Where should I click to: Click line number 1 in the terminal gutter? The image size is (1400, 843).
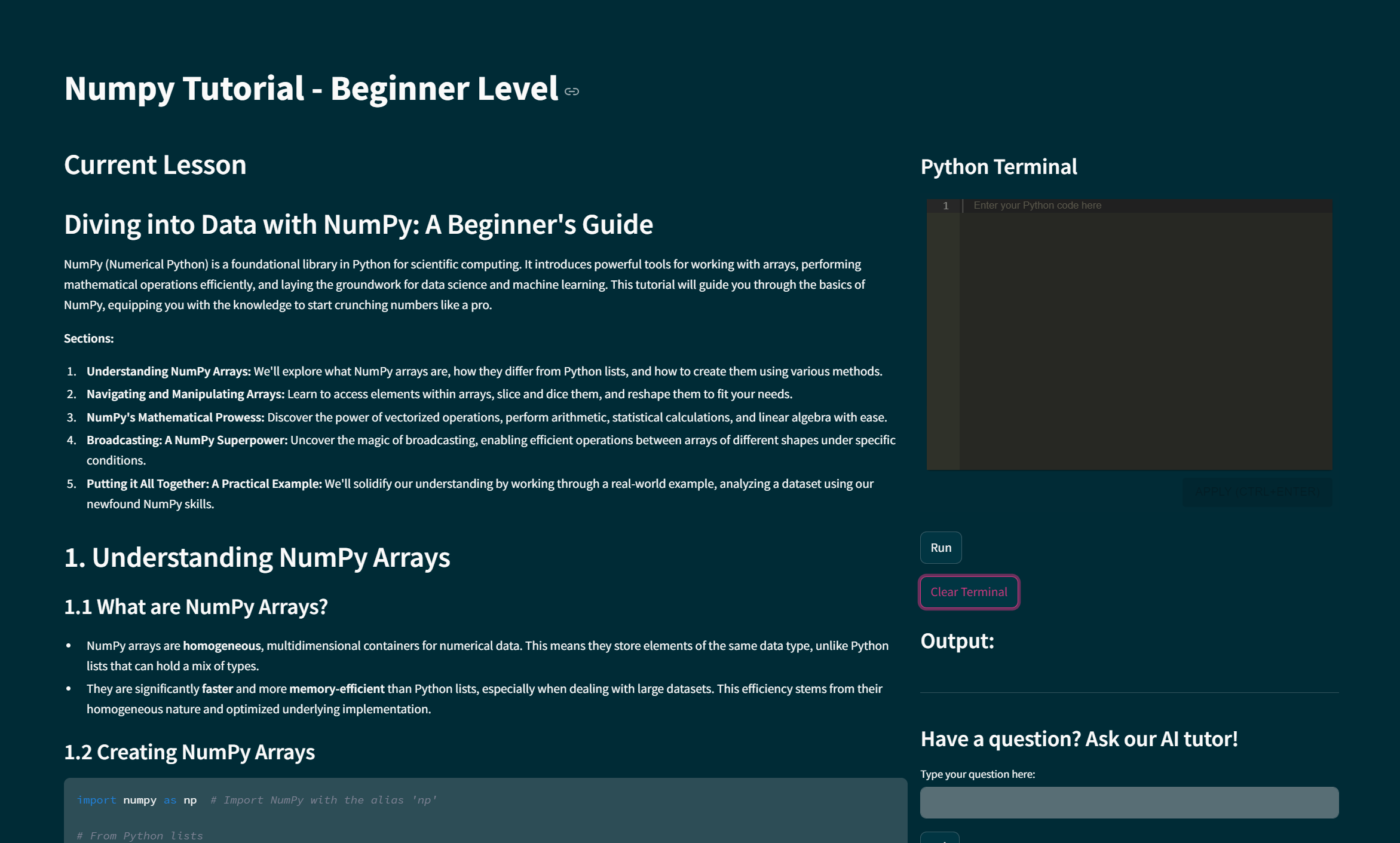[x=945, y=205]
